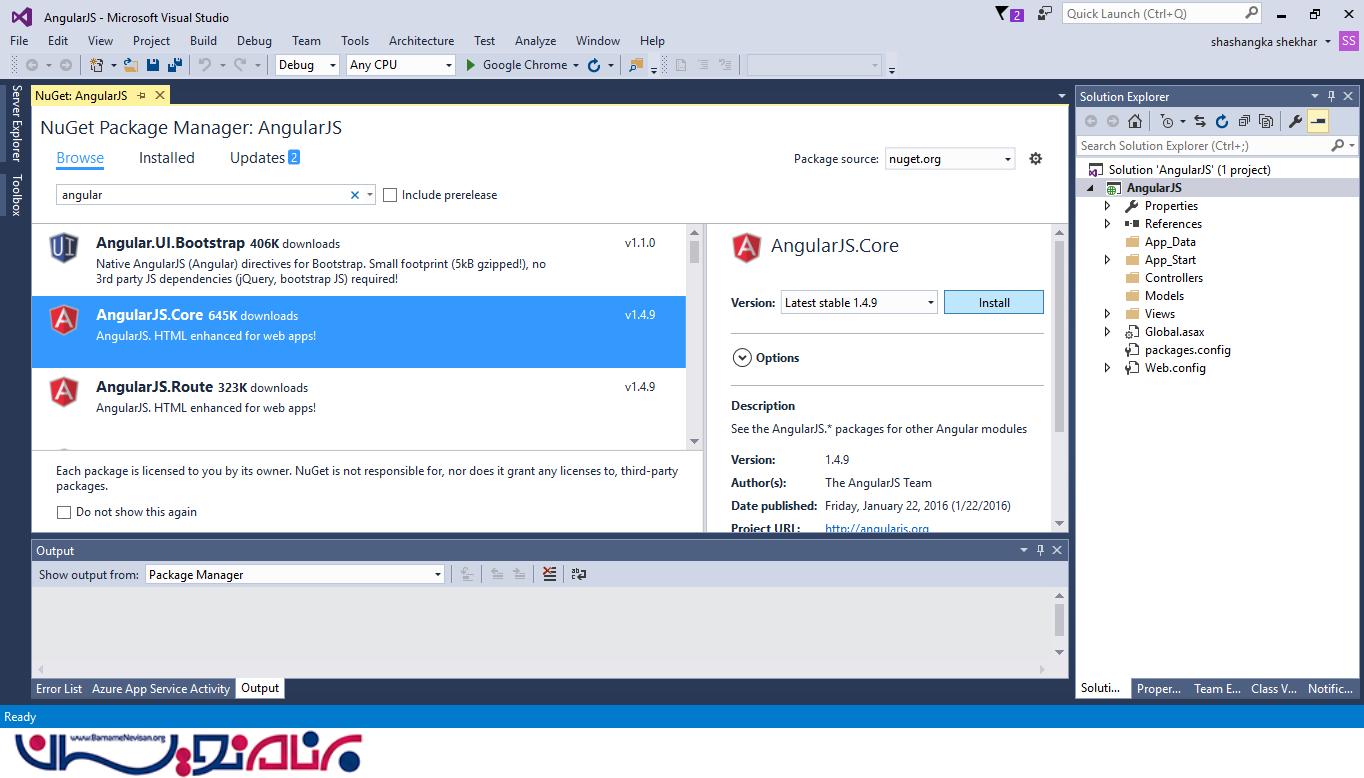Click the package search box containing angular
1364x778 pixels.
[200, 195]
